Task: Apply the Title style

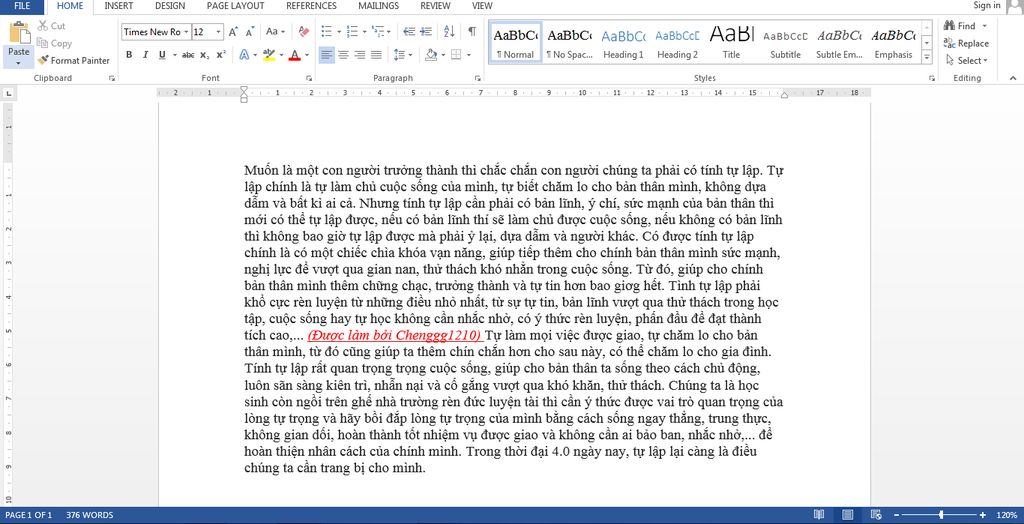Action: 731,42
